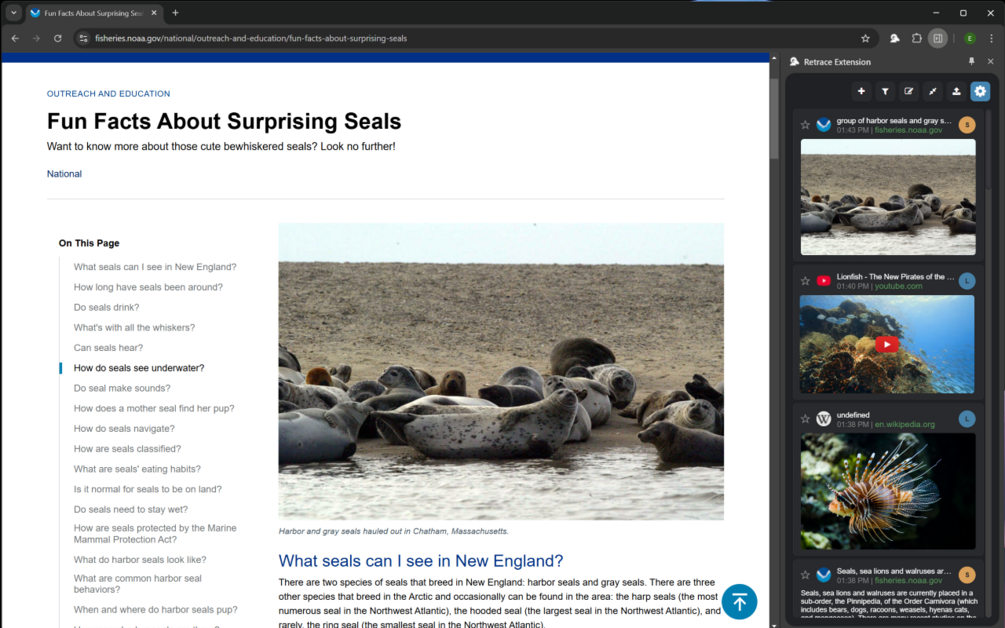
Task: Click the edit note icon in Retrace
Action: 908,92
